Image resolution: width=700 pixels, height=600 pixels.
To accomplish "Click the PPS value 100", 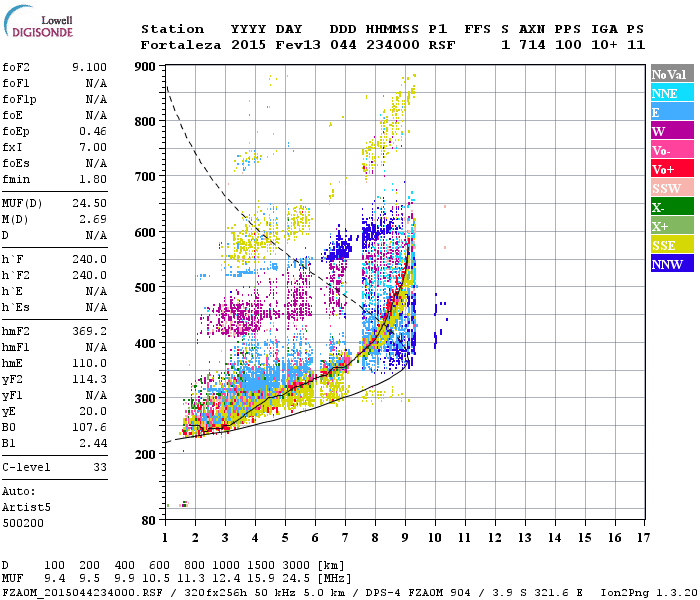I will pyautogui.click(x=568, y=45).
